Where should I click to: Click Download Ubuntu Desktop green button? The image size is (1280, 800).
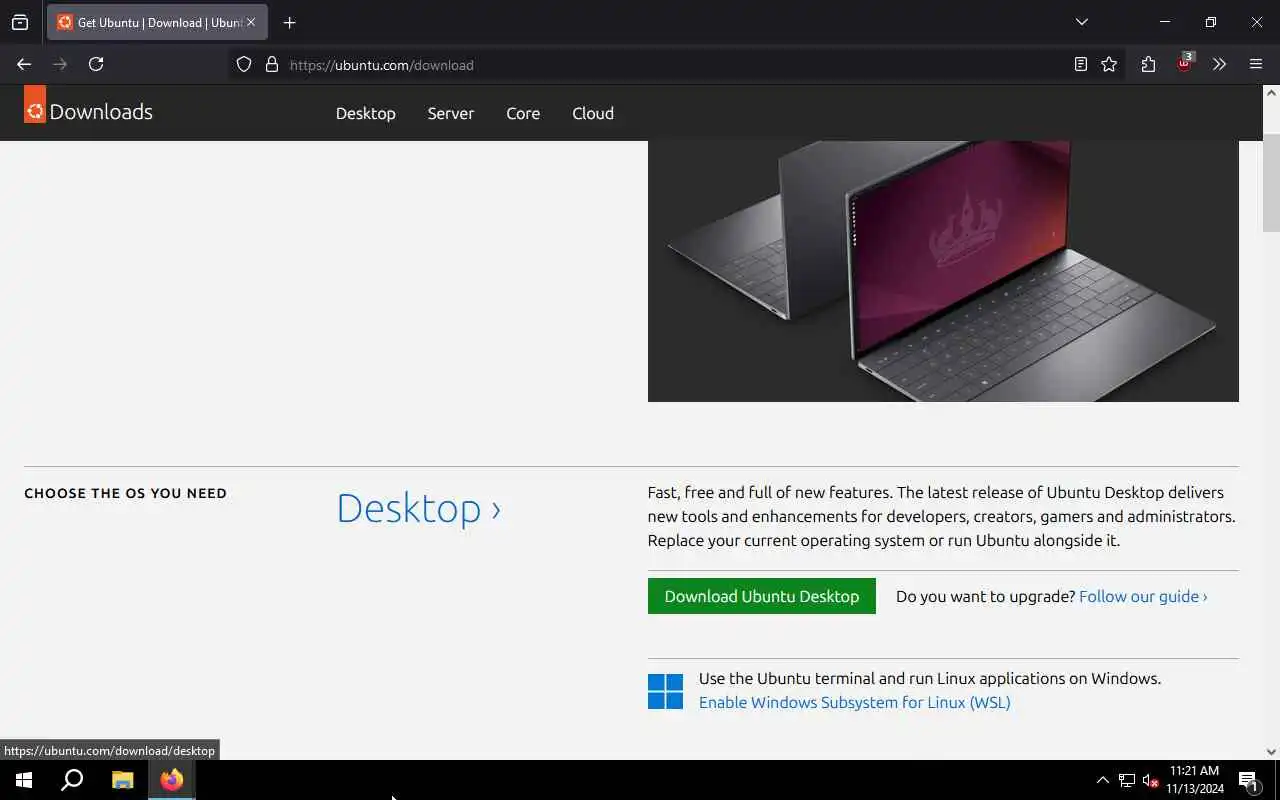[x=762, y=596]
